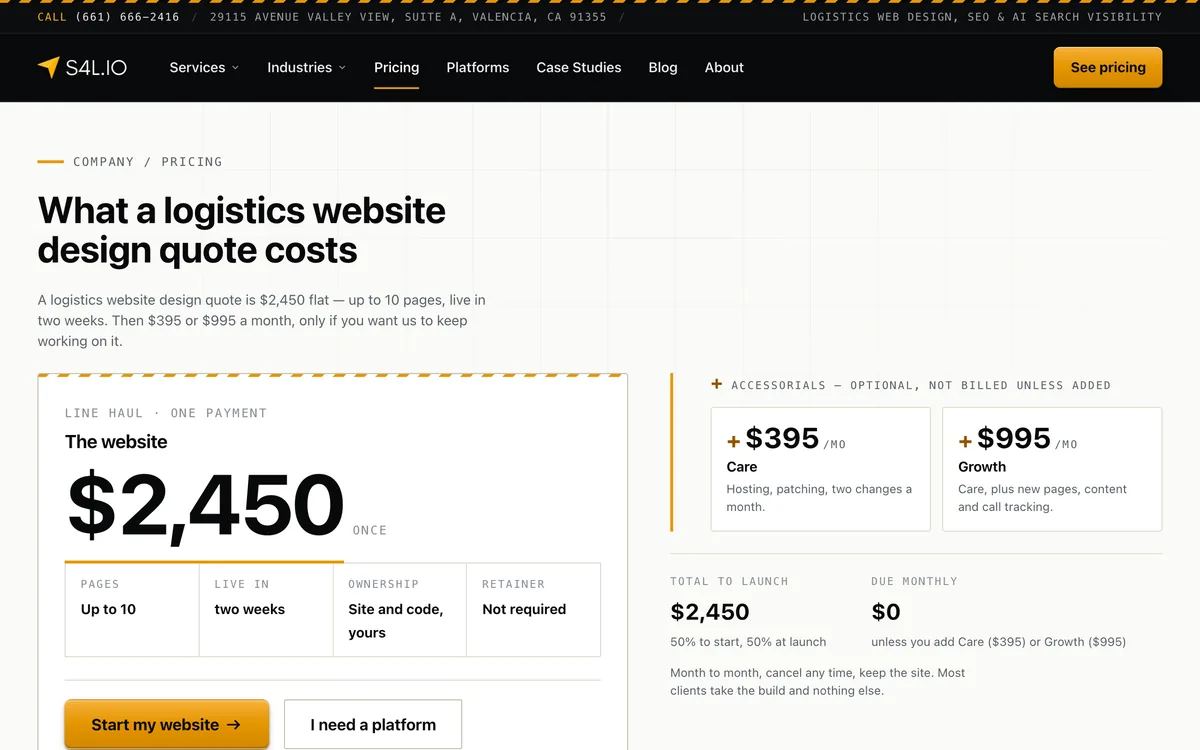
Task: Click the 'What a logistics website design quote costs' heading
Action: point(242,230)
